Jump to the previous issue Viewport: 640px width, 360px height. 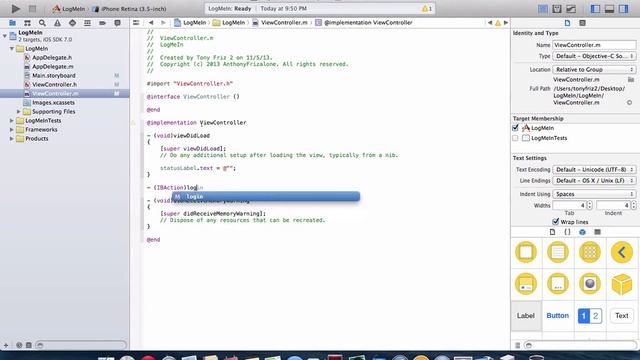pyautogui.click(x=490, y=23)
